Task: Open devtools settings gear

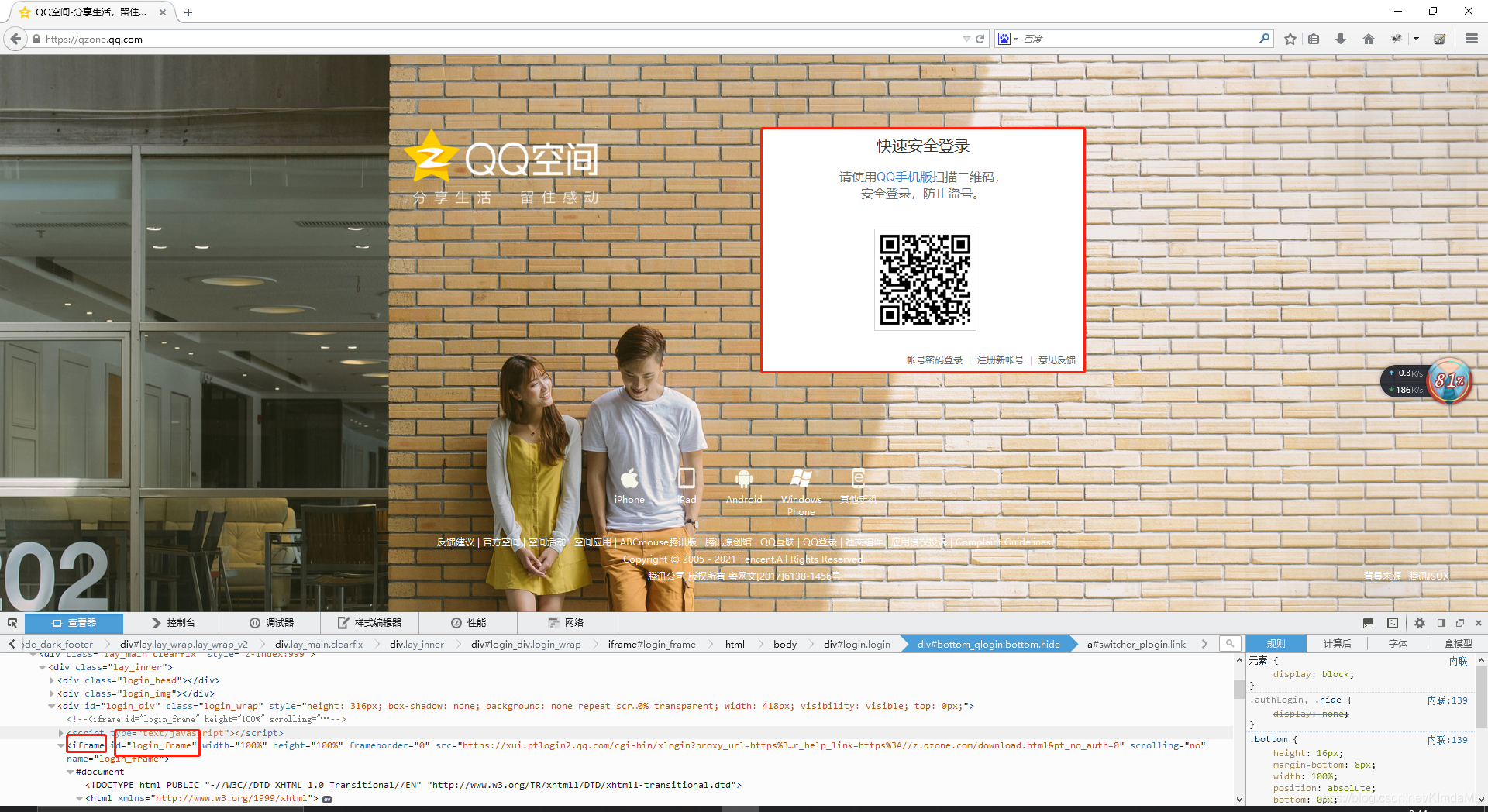Action: click(1420, 623)
